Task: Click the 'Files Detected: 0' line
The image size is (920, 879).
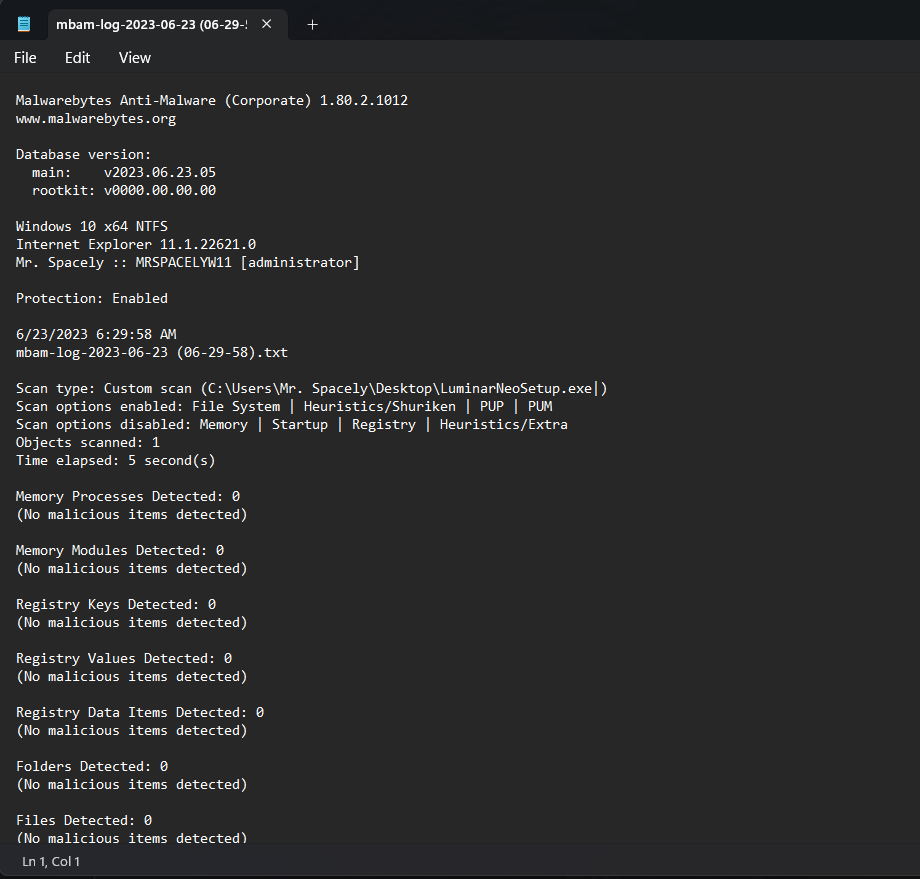Action: pos(84,820)
